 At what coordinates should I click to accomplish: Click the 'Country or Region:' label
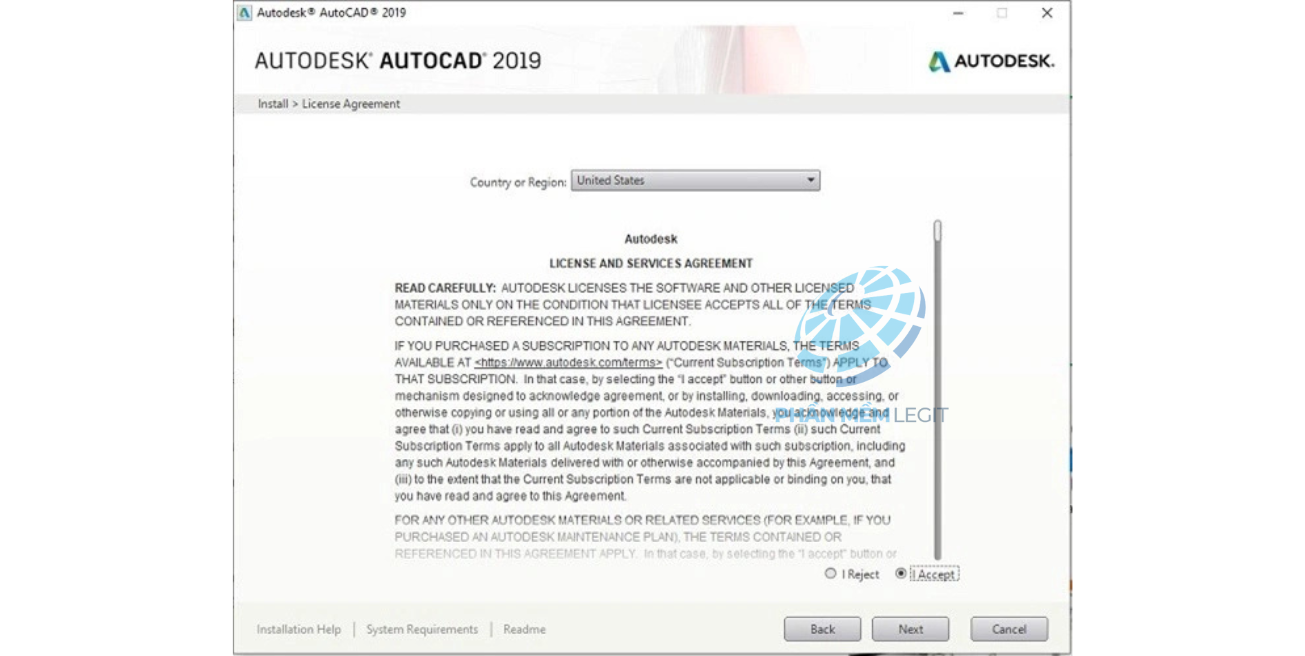tap(518, 183)
